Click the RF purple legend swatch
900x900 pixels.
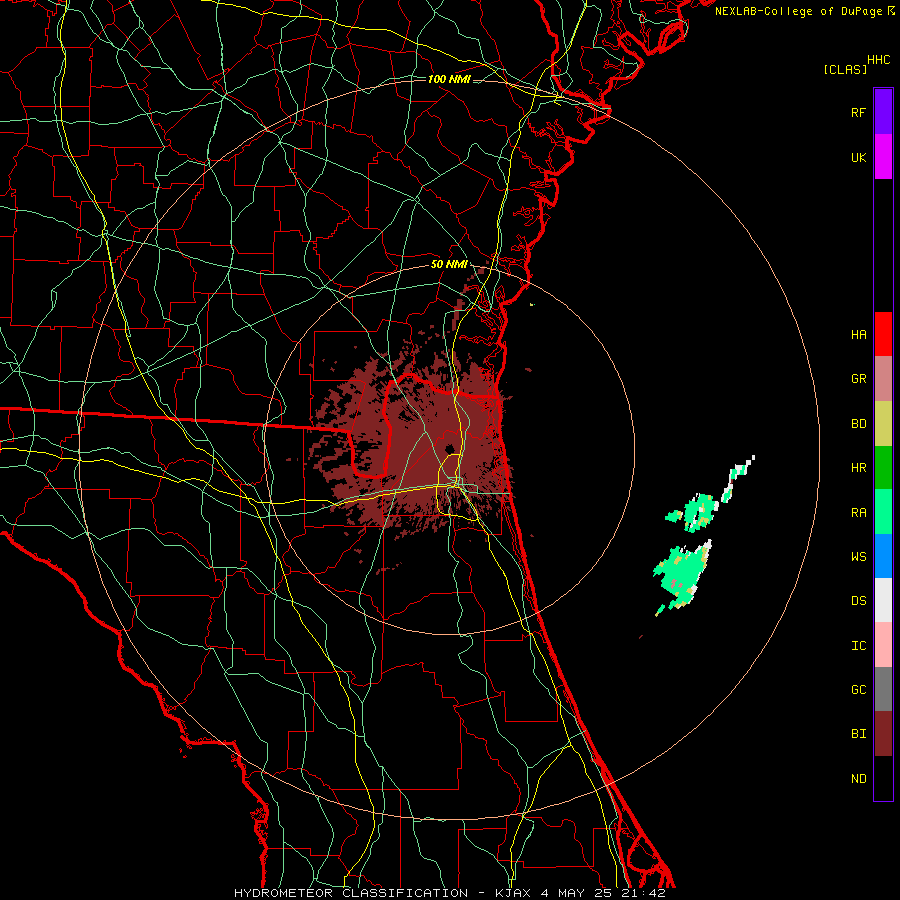(883, 112)
